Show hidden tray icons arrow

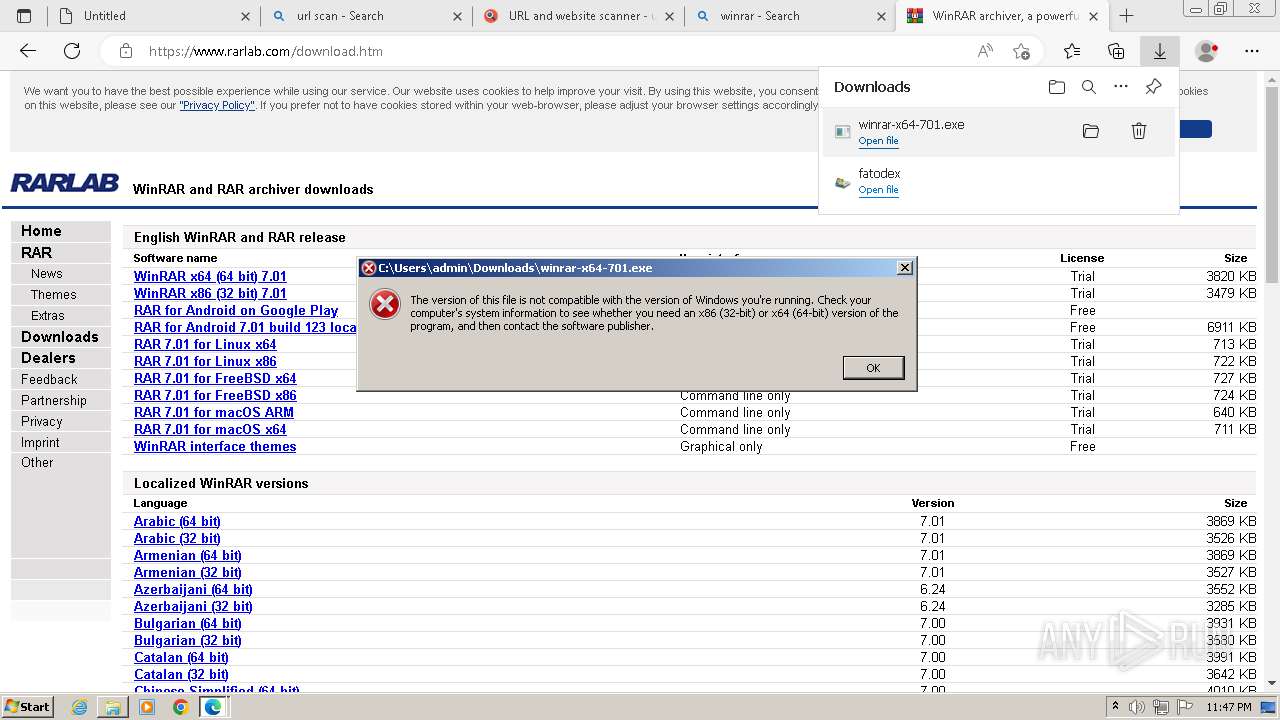click(1115, 707)
